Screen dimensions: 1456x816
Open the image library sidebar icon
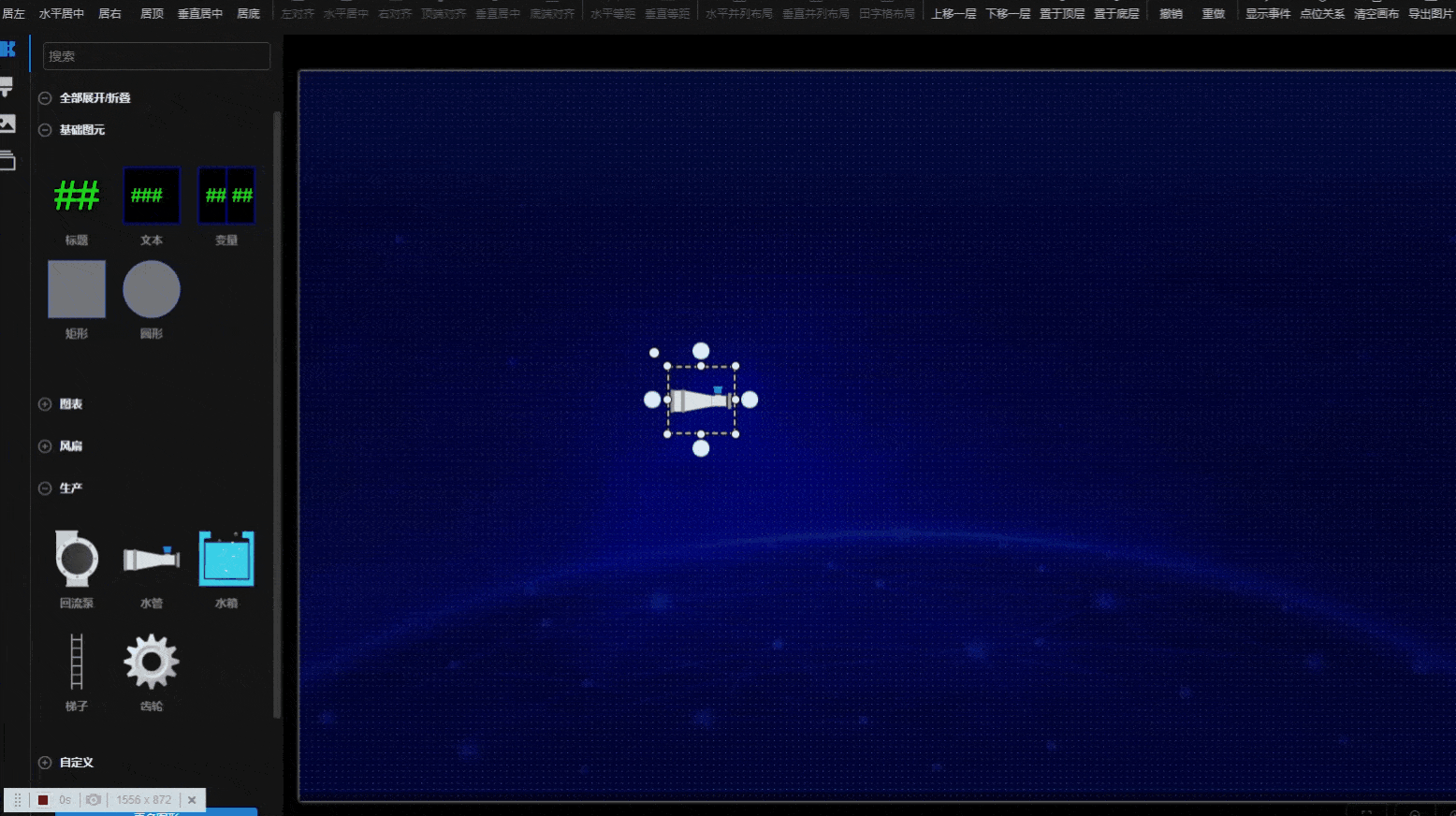[7, 124]
